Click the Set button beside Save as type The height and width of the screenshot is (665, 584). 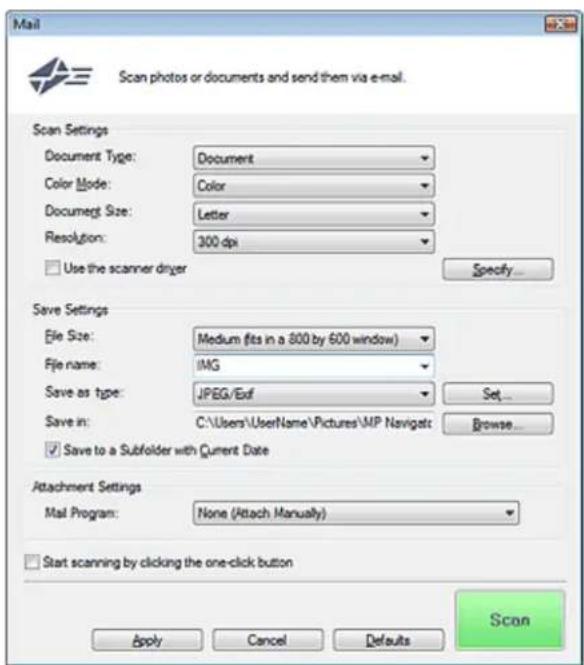(497, 394)
